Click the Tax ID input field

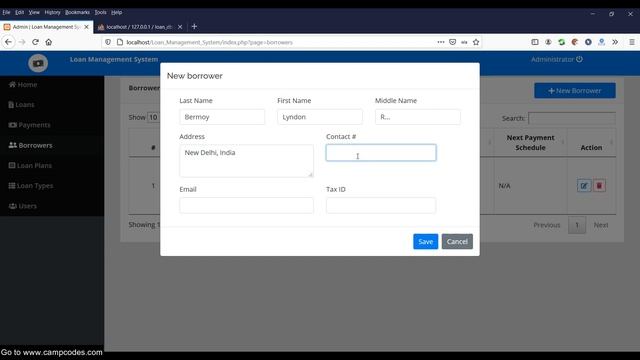[381, 205]
